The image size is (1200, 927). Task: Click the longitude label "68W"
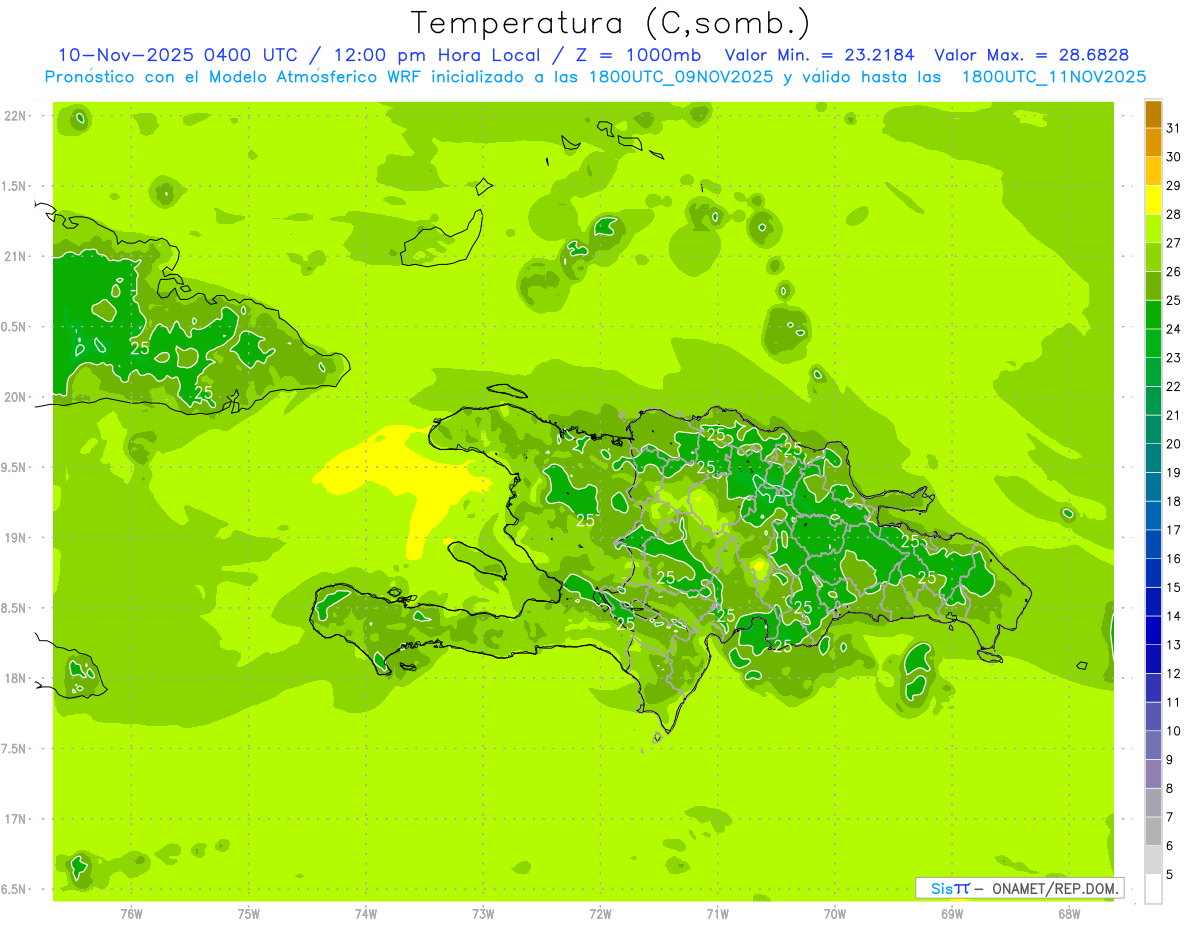[x=1068, y=913]
